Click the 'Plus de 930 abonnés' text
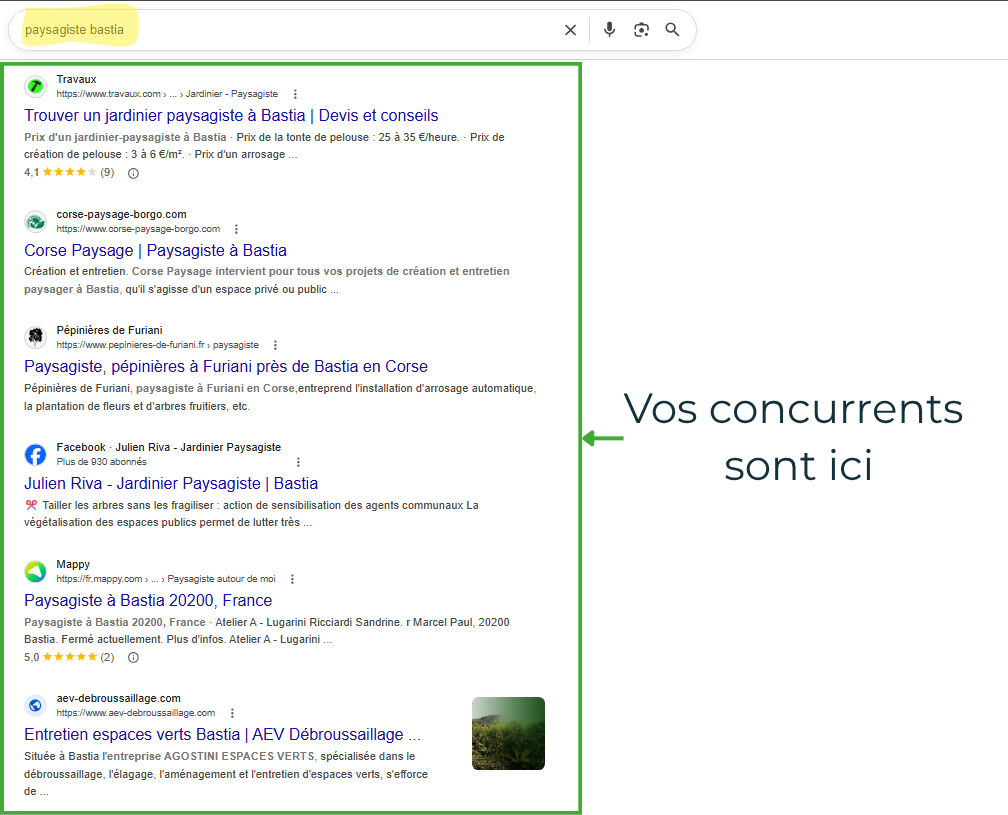 [x=102, y=462]
